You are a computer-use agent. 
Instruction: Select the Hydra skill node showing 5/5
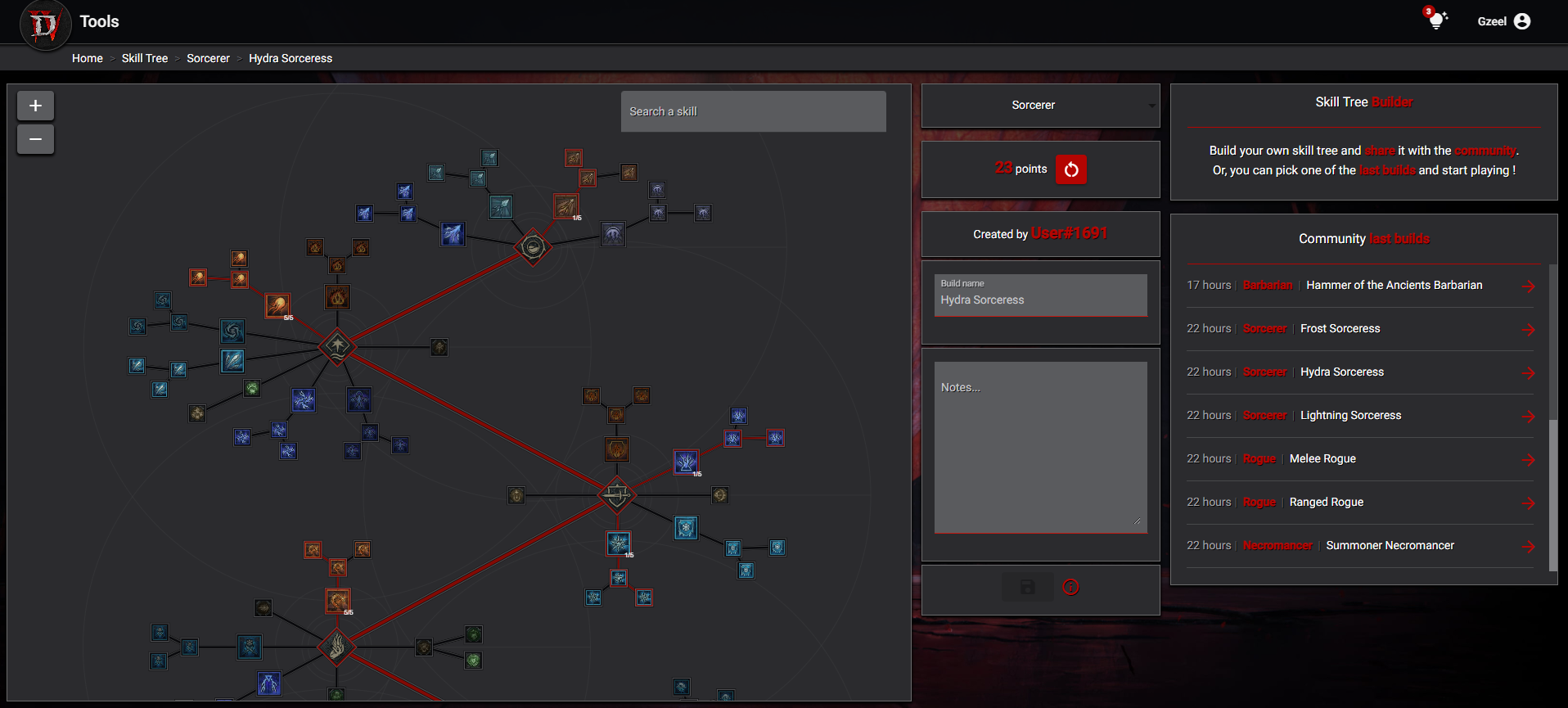[338, 601]
